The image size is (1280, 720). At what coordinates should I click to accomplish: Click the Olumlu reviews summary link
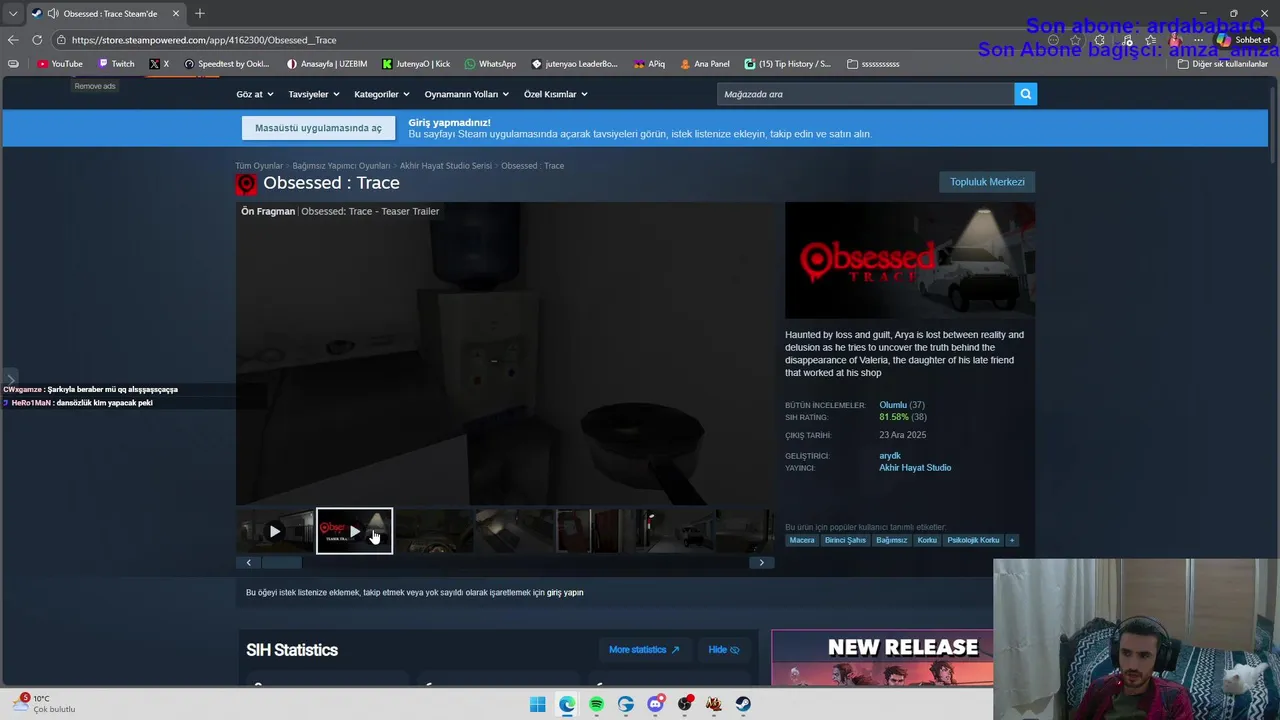tap(893, 405)
